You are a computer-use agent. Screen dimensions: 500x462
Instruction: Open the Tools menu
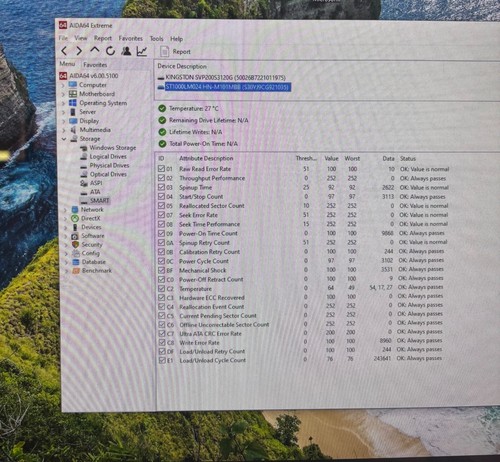coord(156,39)
